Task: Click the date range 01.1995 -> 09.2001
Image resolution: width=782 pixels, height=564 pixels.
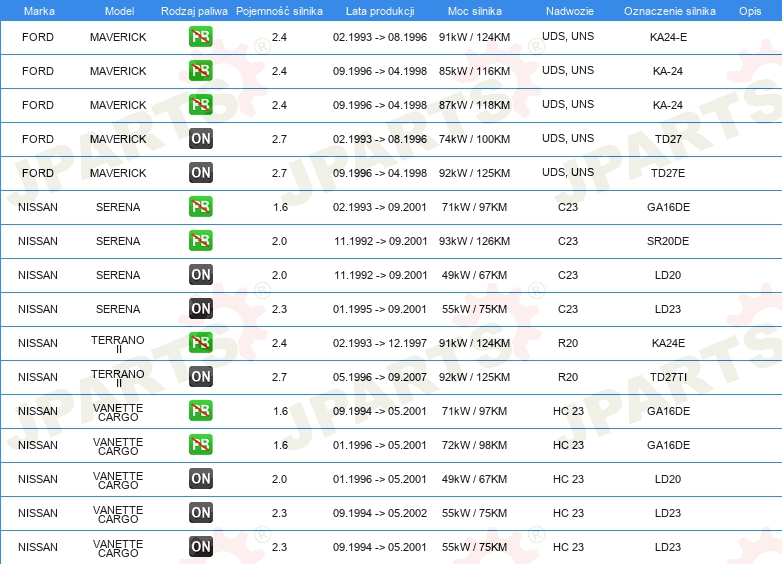Action: 380,309
